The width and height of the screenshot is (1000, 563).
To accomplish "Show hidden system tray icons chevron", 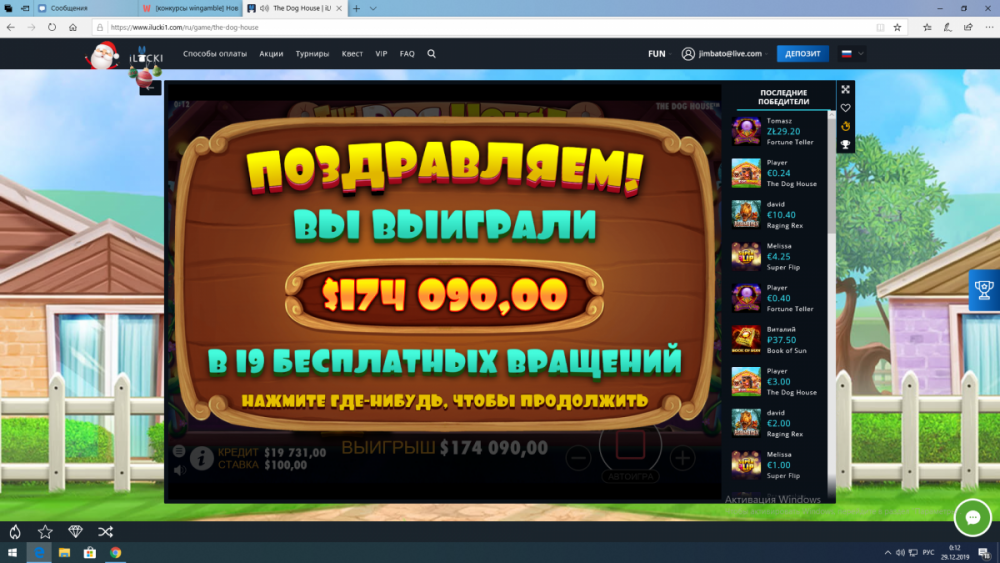I will (888, 553).
